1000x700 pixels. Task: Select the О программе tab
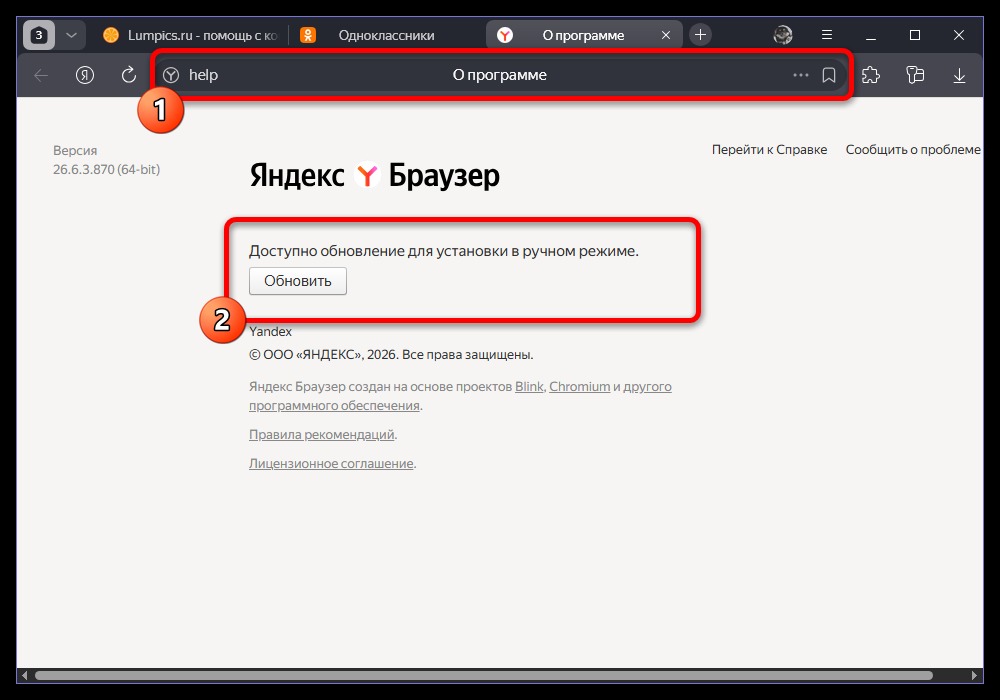pyautogui.click(x=583, y=35)
